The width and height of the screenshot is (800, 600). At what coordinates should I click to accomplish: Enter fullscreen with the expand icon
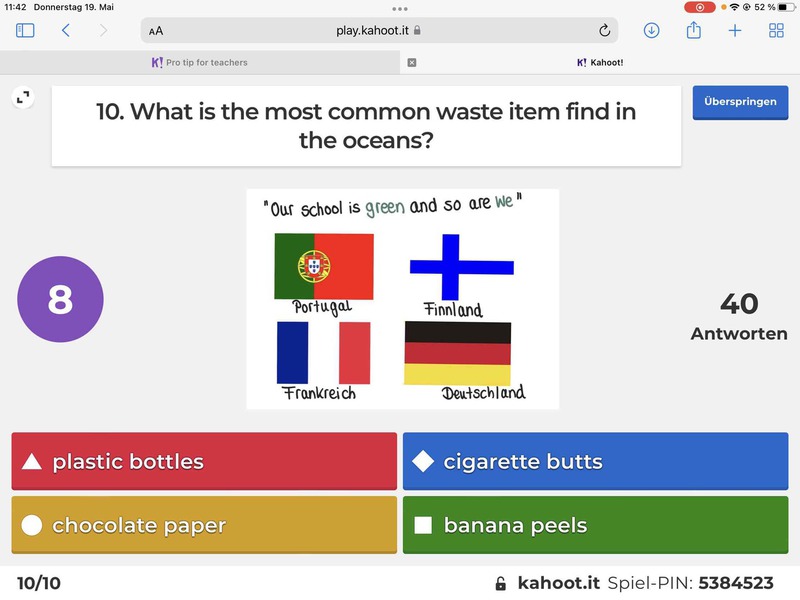(x=22, y=97)
